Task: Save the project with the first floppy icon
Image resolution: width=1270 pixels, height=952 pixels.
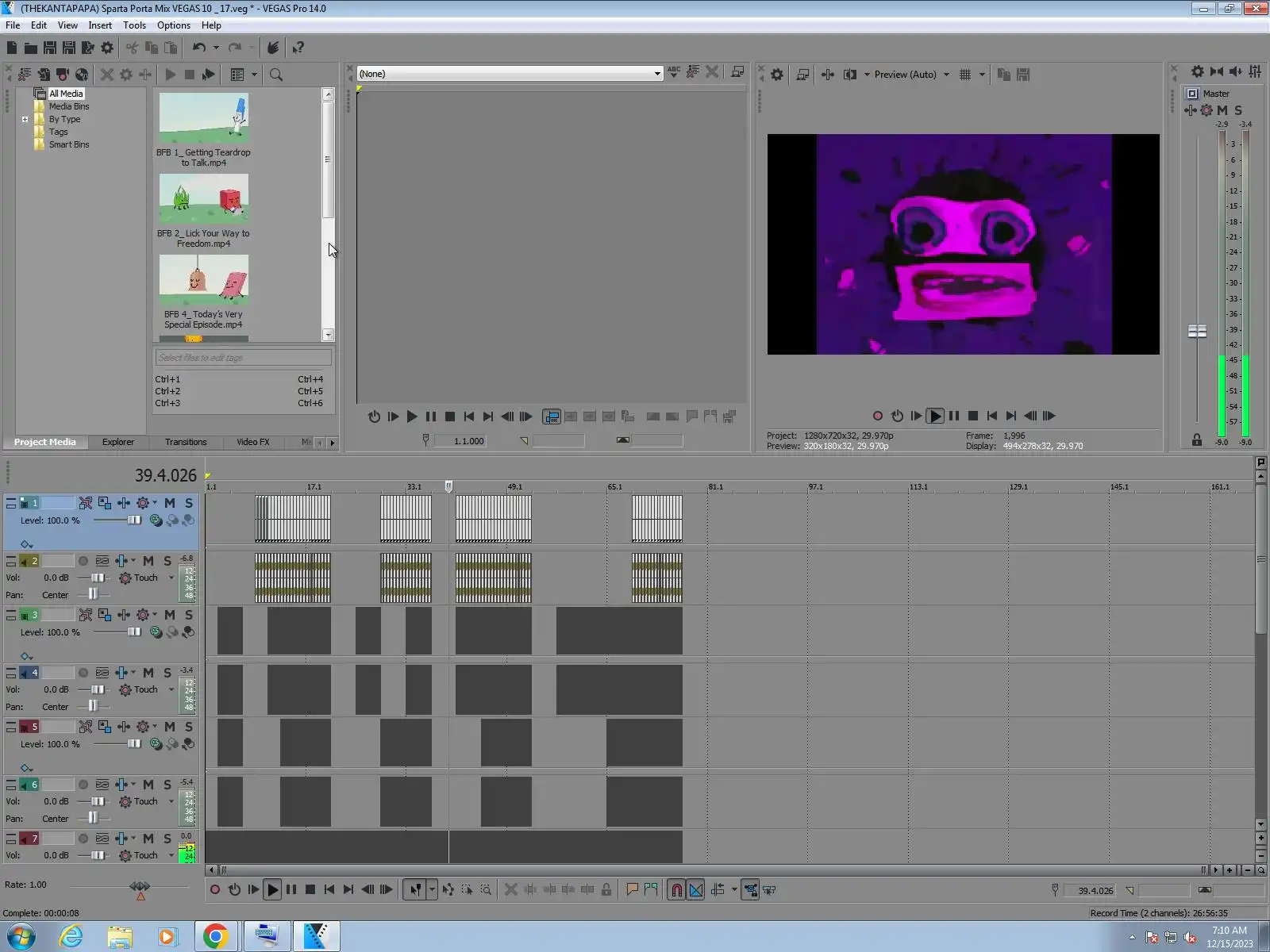Action: pos(50,48)
